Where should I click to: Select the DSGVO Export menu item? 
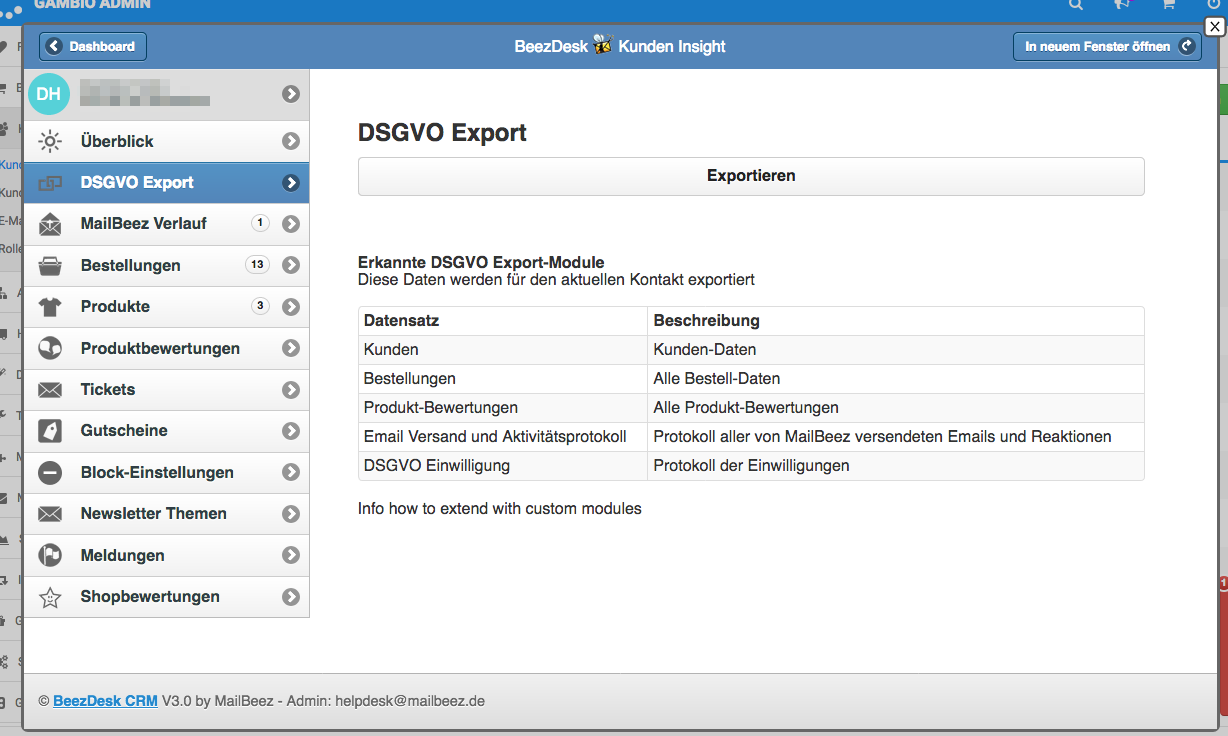pos(166,183)
